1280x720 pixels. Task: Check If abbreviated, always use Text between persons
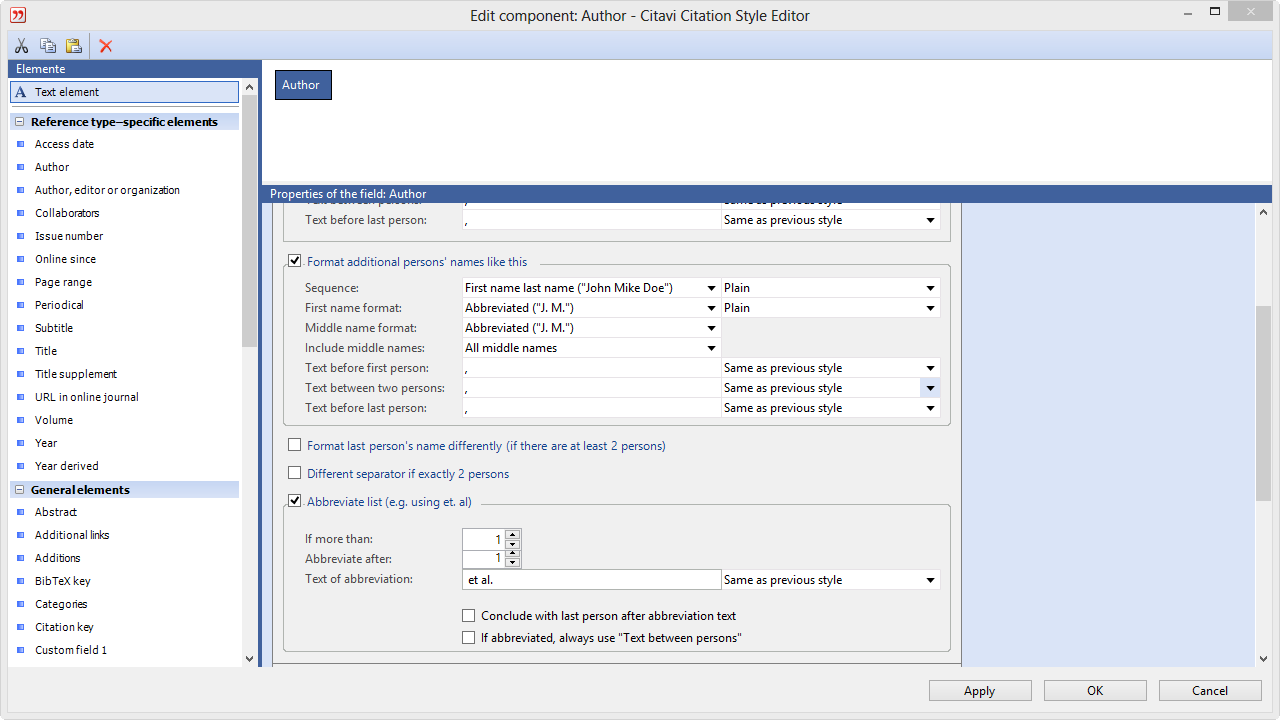pos(468,638)
